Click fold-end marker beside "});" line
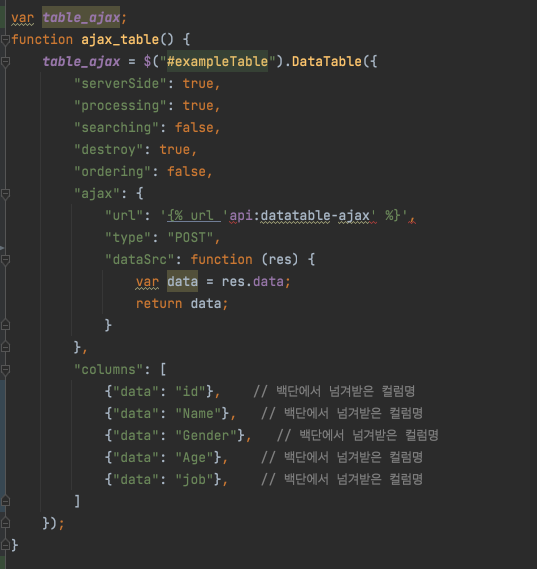The width and height of the screenshot is (537, 569). point(5,523)
